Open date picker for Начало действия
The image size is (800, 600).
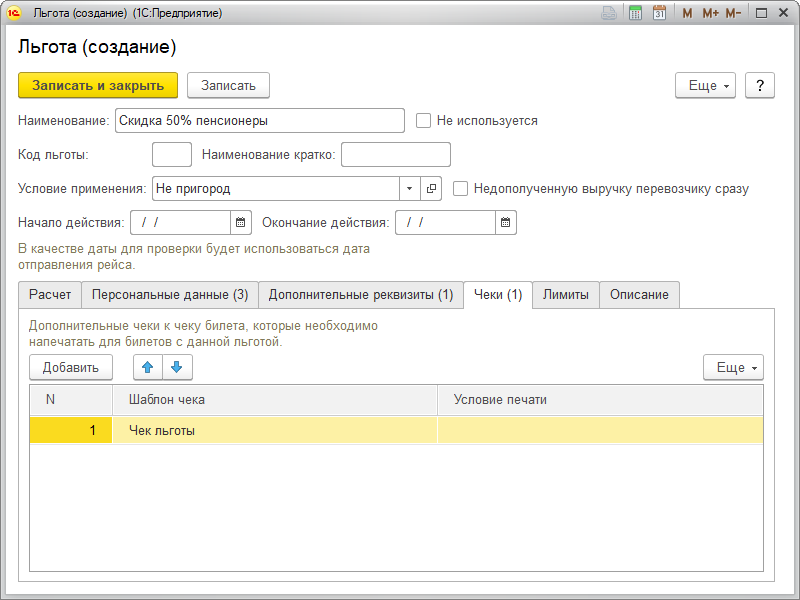(x=240, y=222)
